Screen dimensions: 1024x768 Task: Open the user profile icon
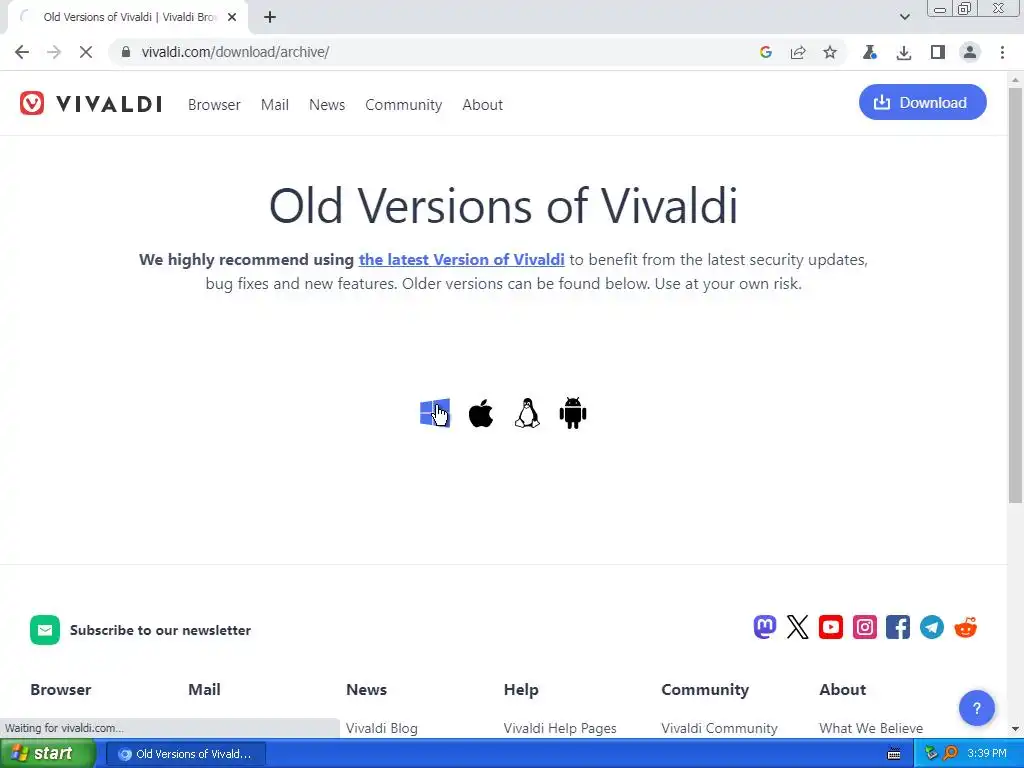(x=970, y=52)
